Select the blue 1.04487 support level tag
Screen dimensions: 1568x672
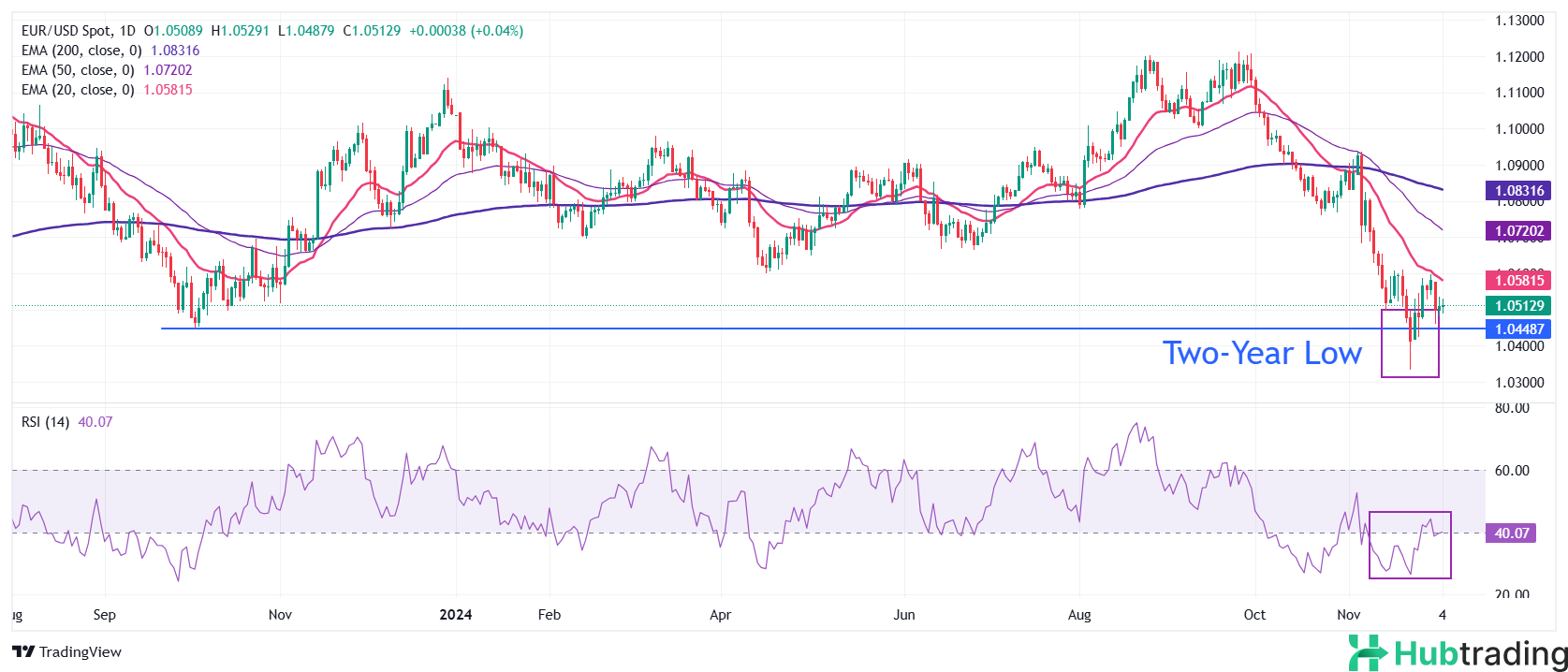(1518, 329)
